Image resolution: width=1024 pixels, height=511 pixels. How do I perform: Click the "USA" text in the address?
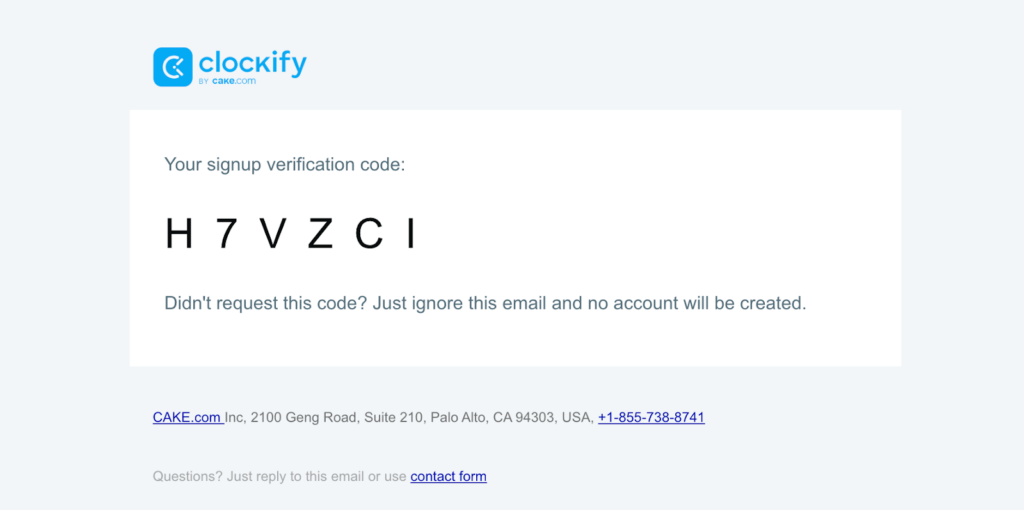coord(576,417)
